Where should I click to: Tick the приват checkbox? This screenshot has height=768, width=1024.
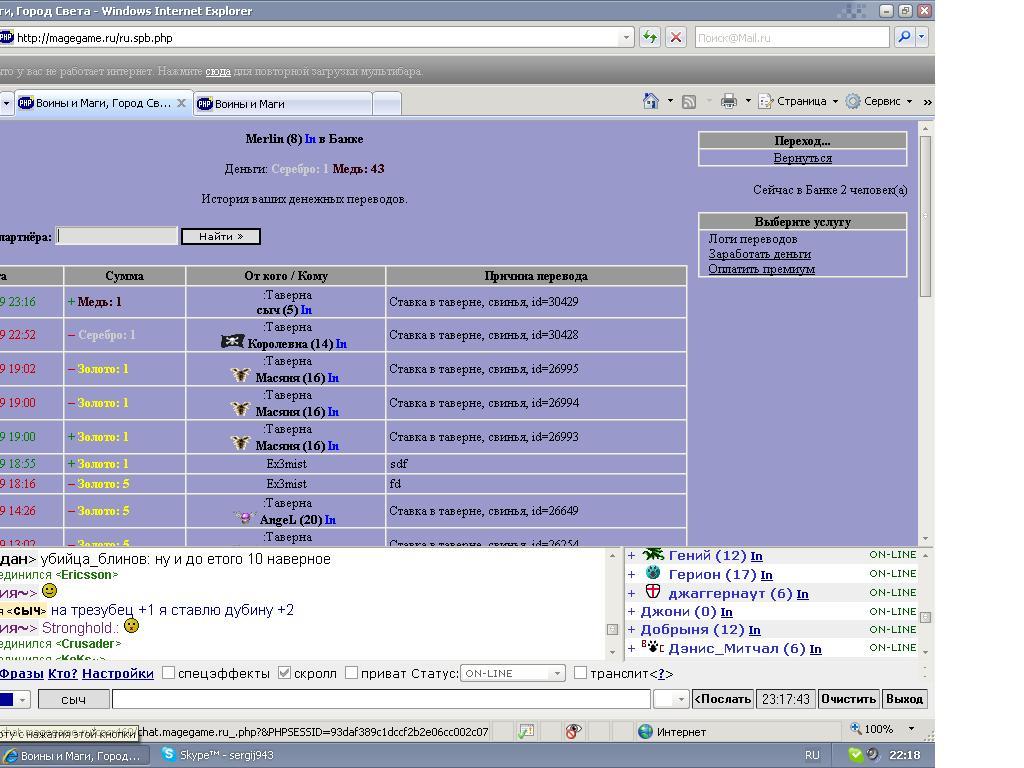click(351, 673)
